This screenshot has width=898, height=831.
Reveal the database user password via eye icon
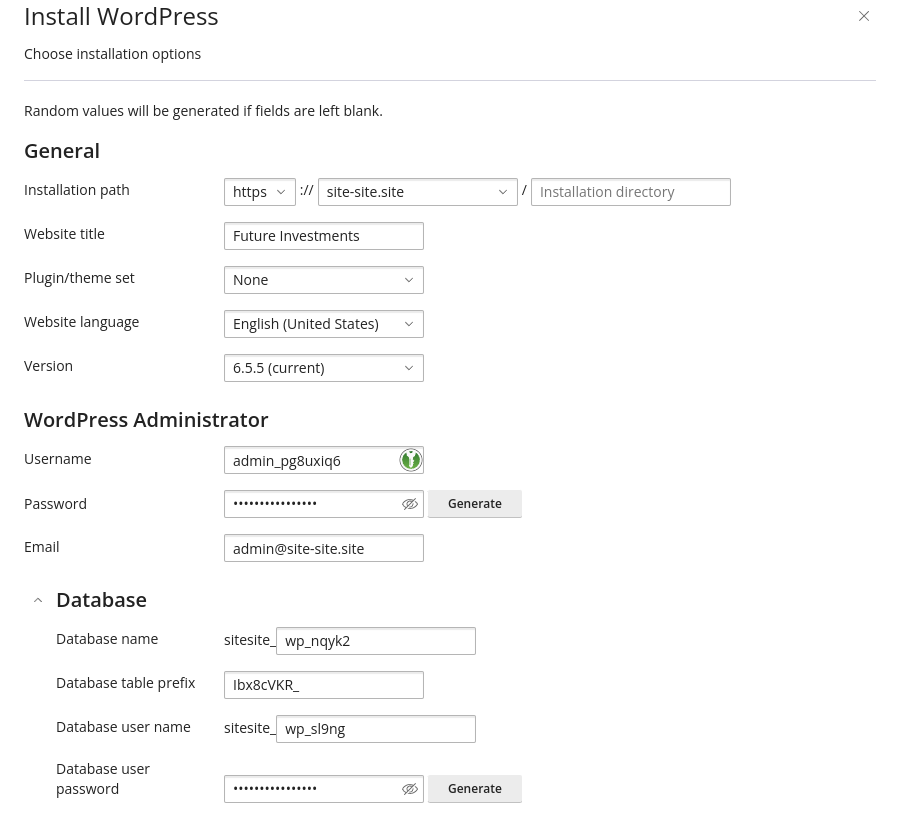409,789
